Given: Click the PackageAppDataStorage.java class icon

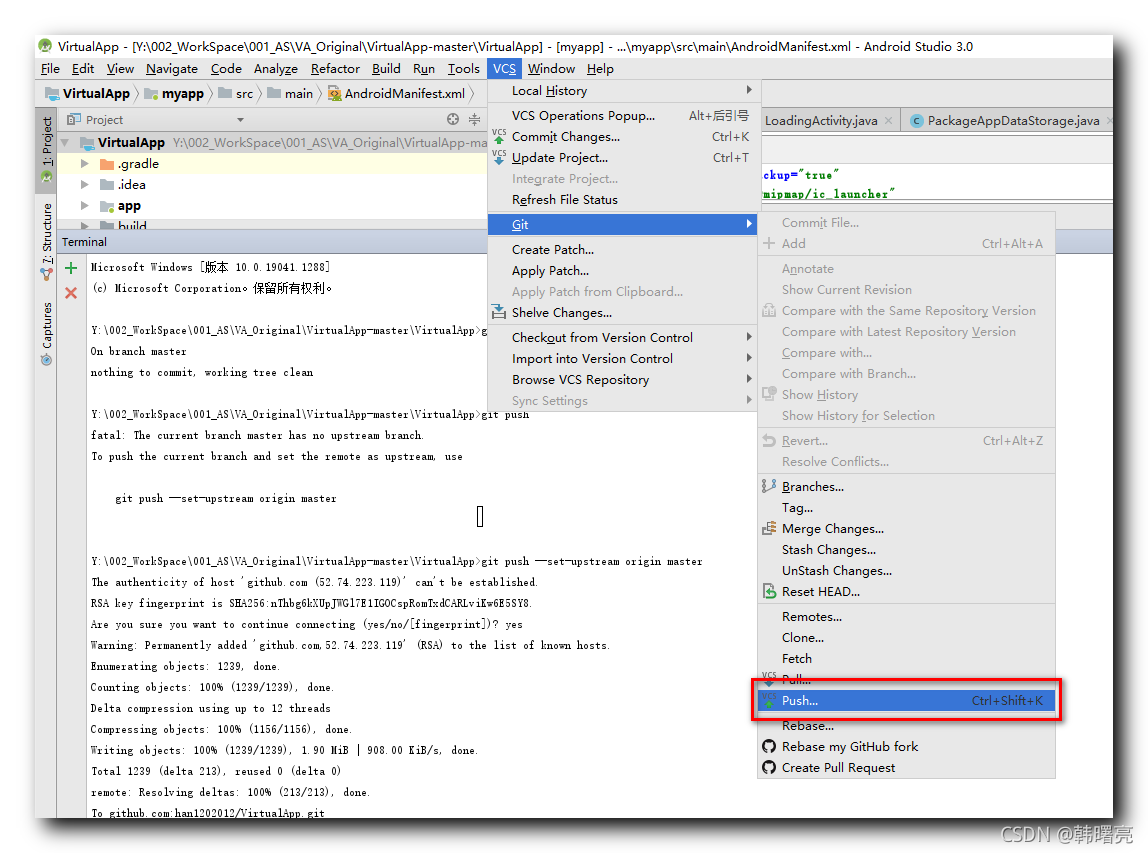Looking at the screenshot, I should tap(916, 121).
